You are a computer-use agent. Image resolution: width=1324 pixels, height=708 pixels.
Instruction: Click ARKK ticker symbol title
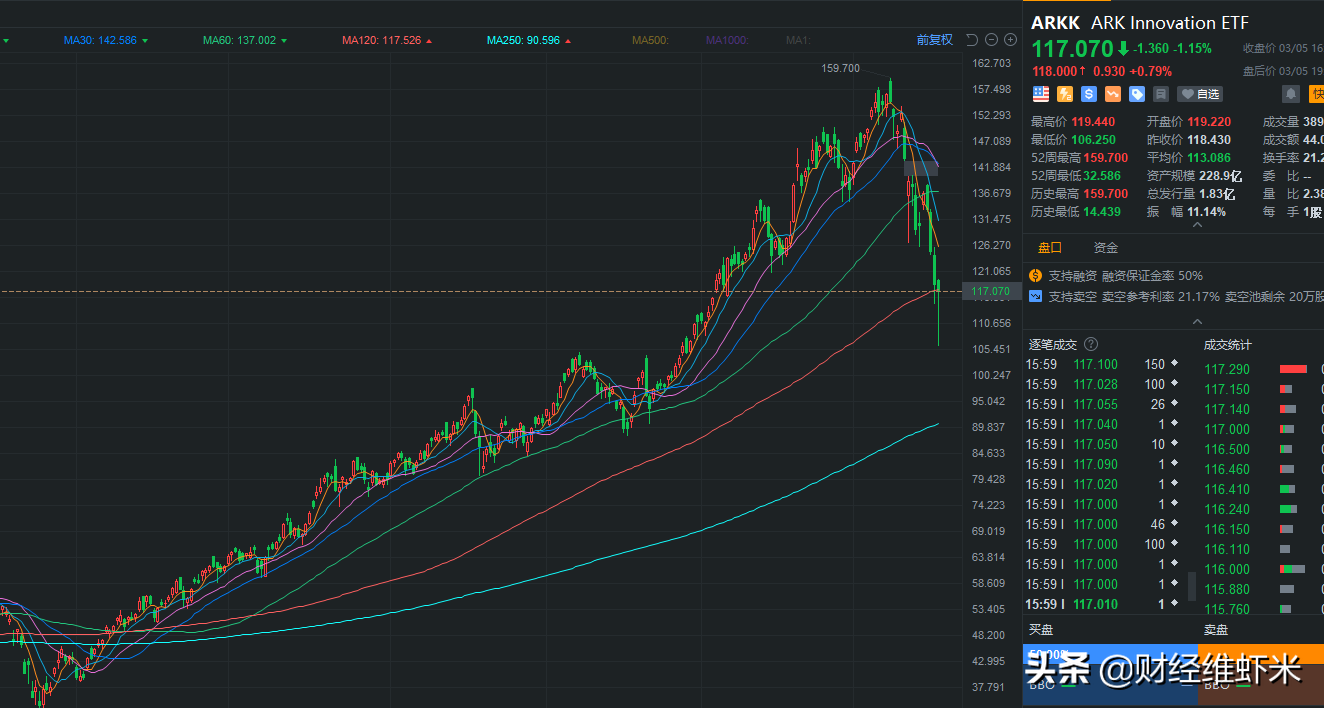[1056, 22]
